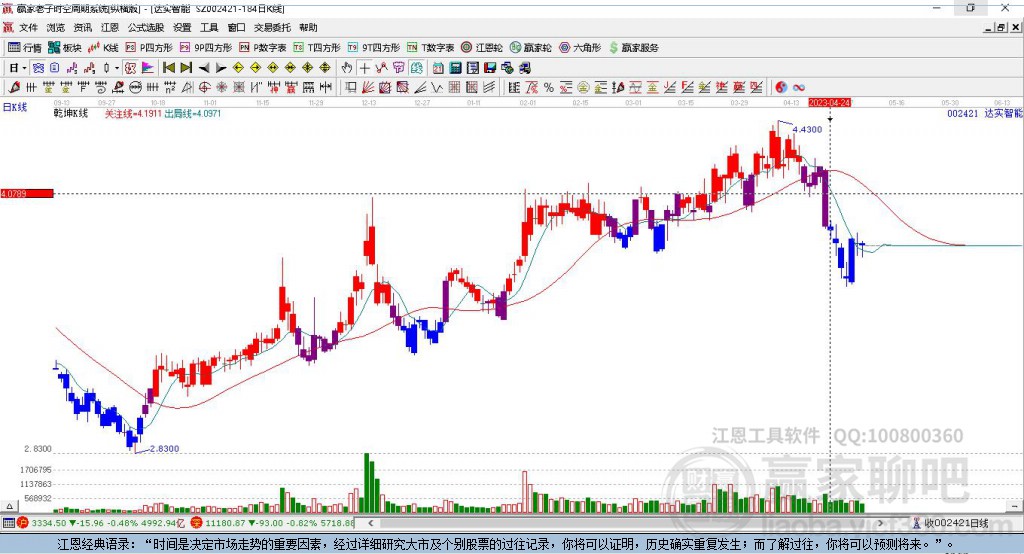
Task: Open the calculator icon in toolbar
Action: tap(455, 68)
